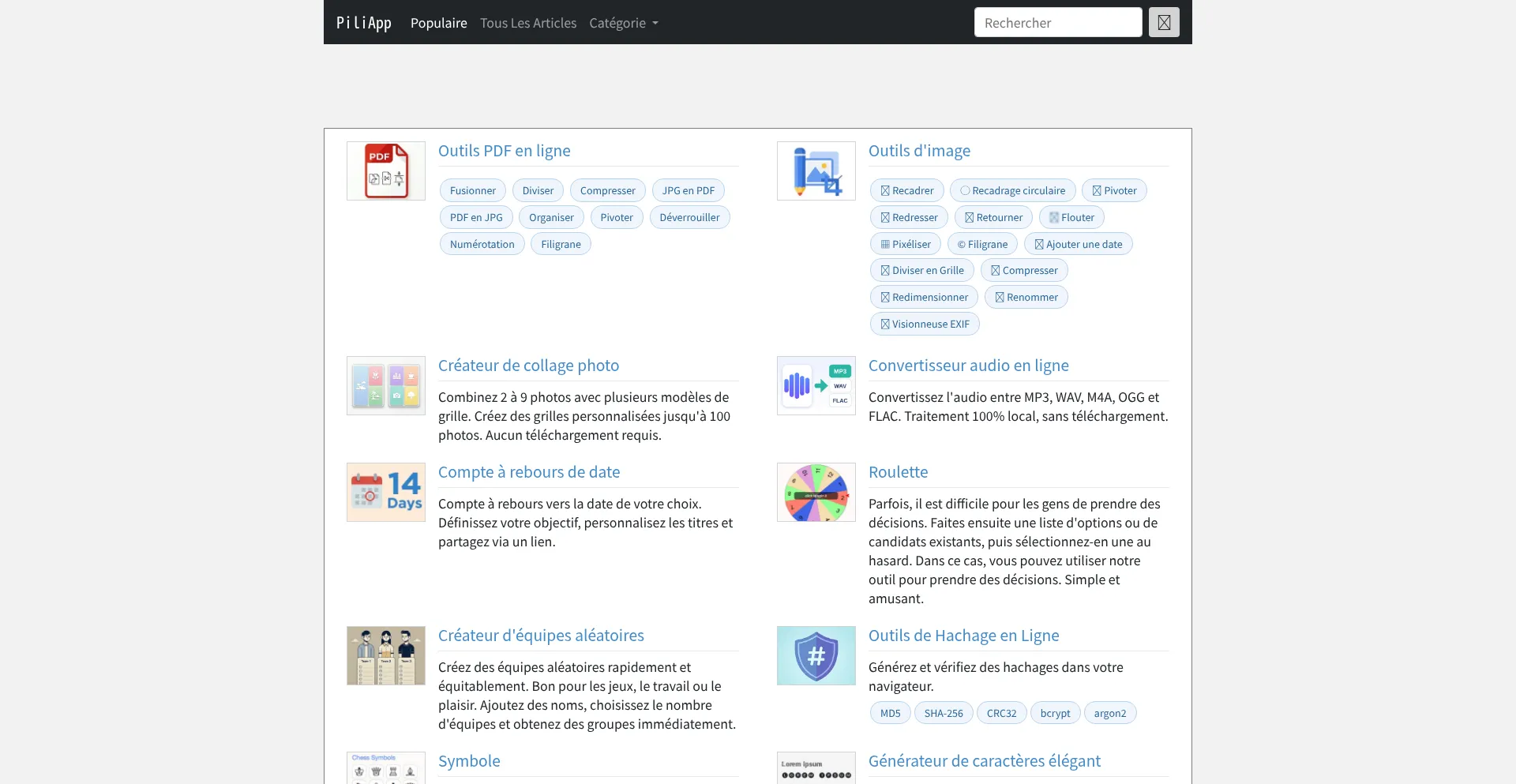This screenshot has width=1516, height=784.
Task: Open the Déverrouiller PDF tool
Action: pos(690,217)
